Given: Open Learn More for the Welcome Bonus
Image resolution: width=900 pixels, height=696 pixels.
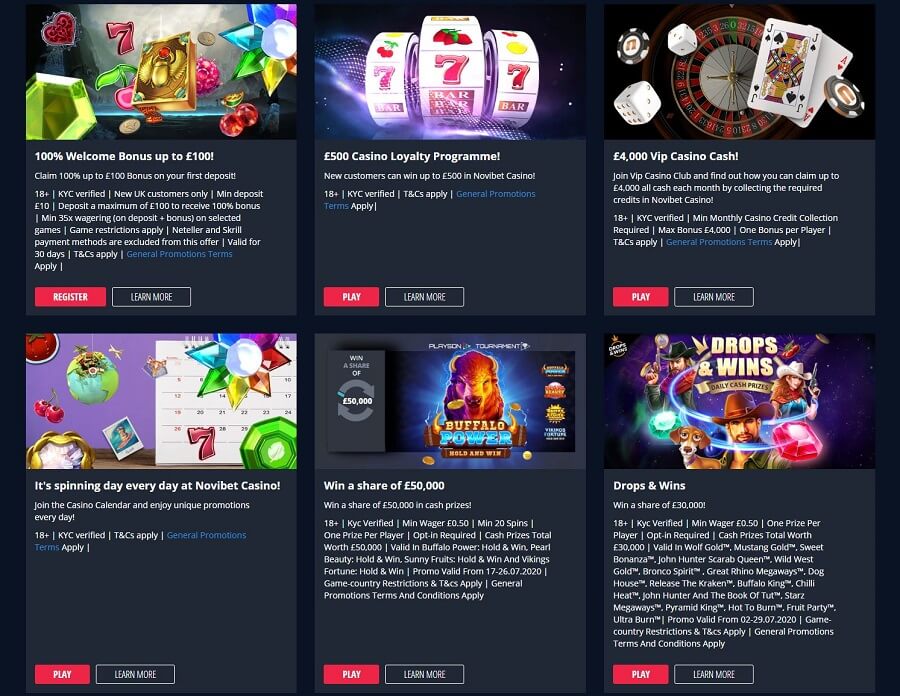Looking at the screenshot, I should point(152,297).
